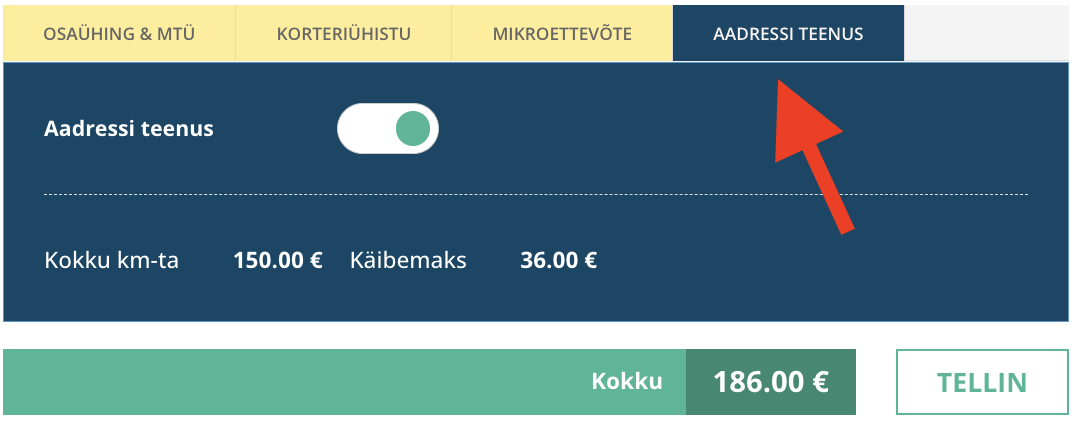
Task: Click the active AADRESSI TEENUS tab
Action: [x=788, y=34]
